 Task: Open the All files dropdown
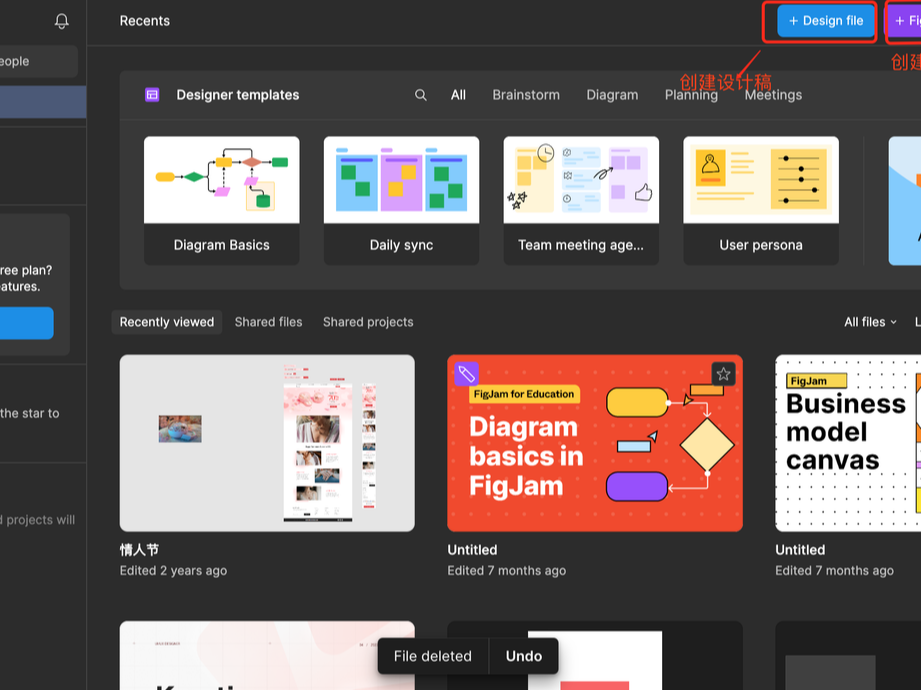868,321
